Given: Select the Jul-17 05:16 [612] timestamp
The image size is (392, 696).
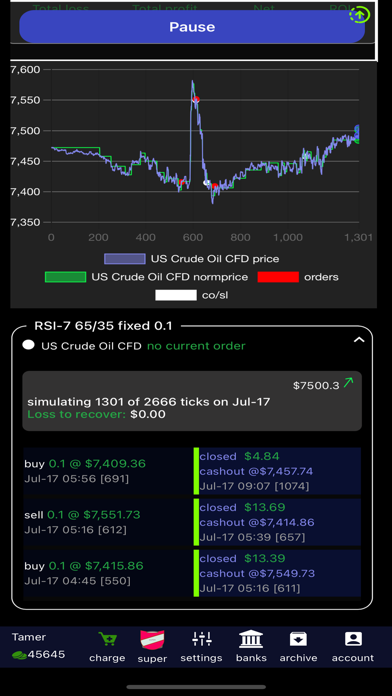Looking at the screenshot, I should (75, 530).
